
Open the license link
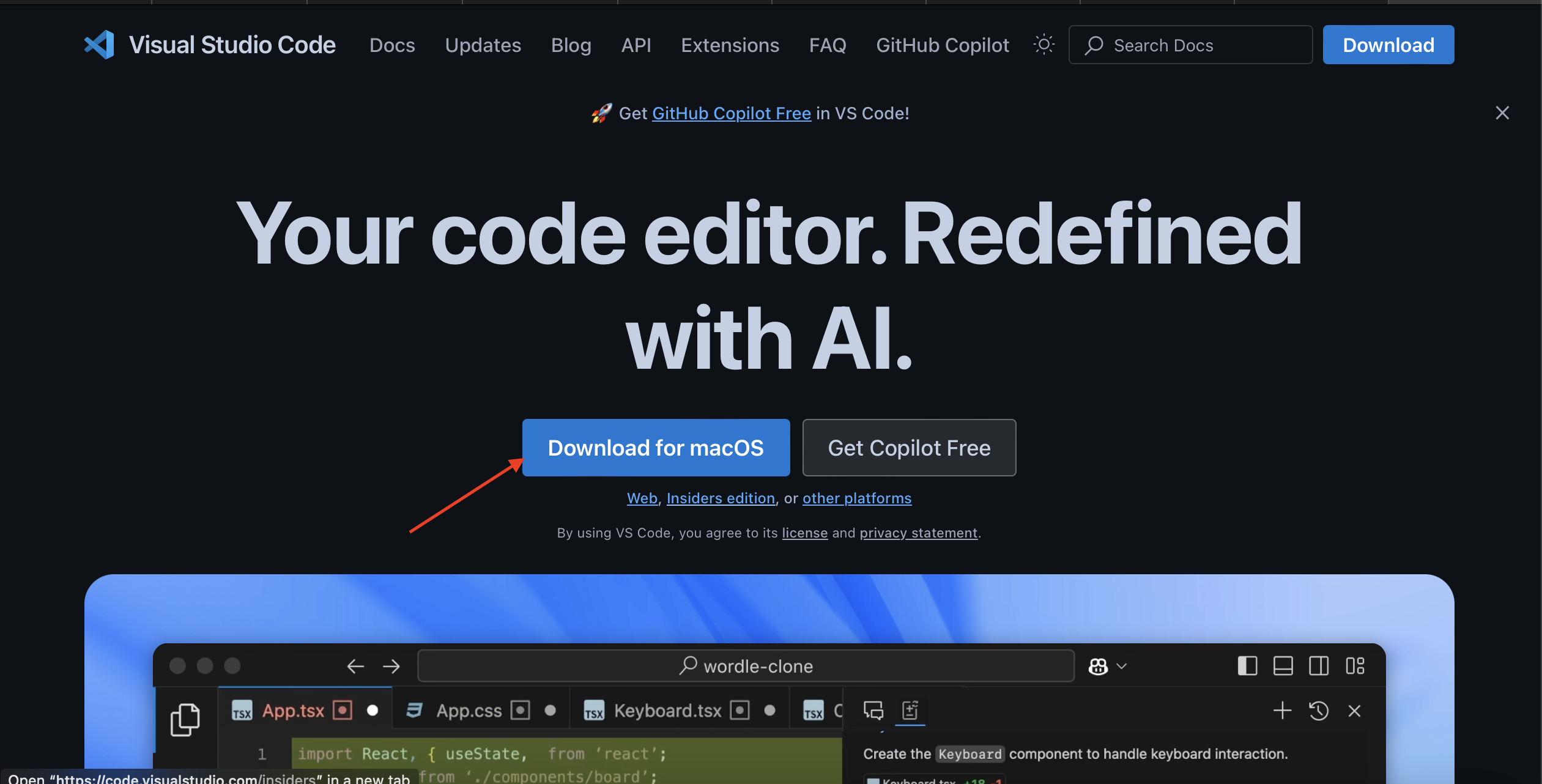point(804,533)
